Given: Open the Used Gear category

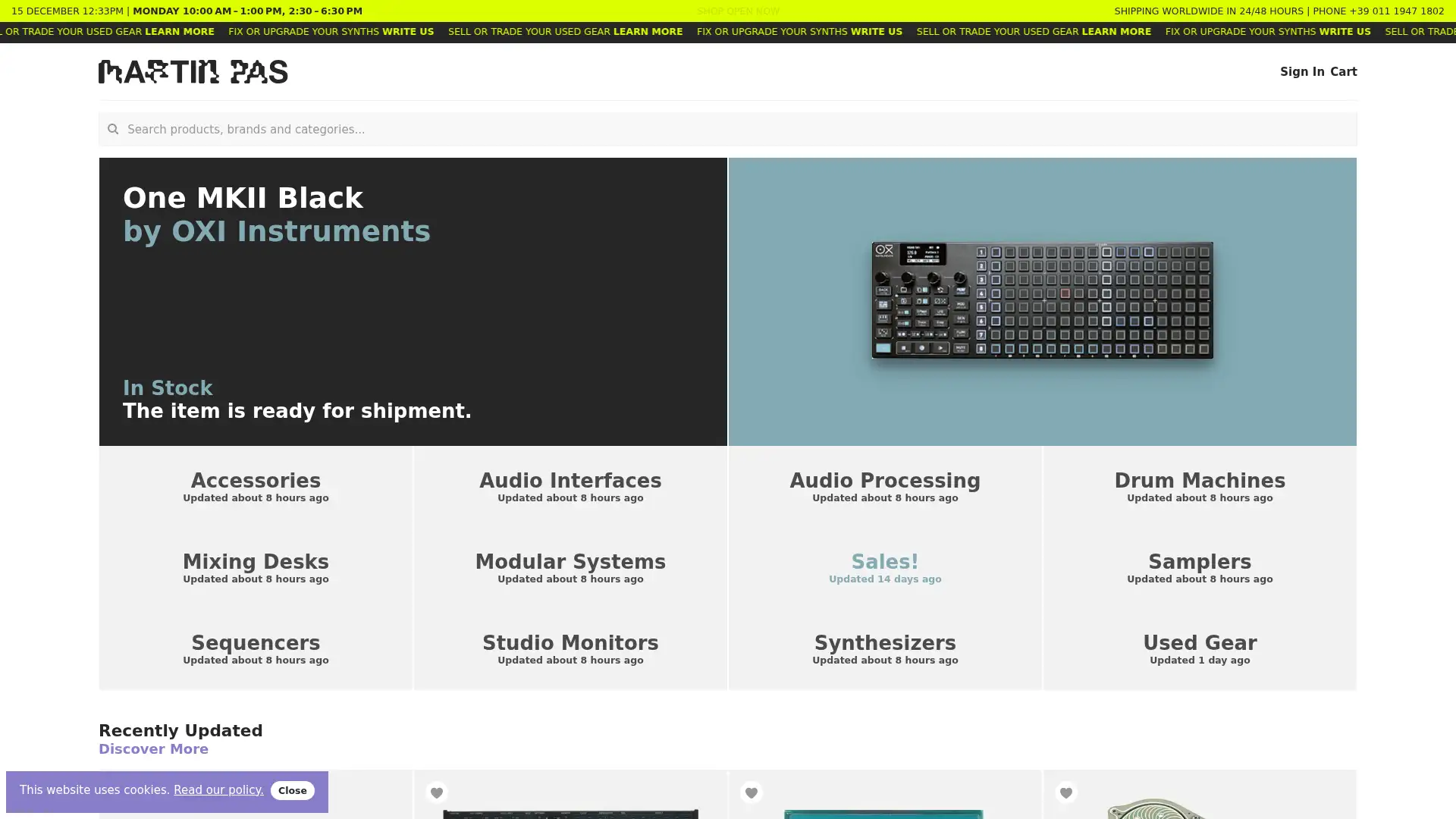Looking at the screenshot, I should [x=1200, y=642].
